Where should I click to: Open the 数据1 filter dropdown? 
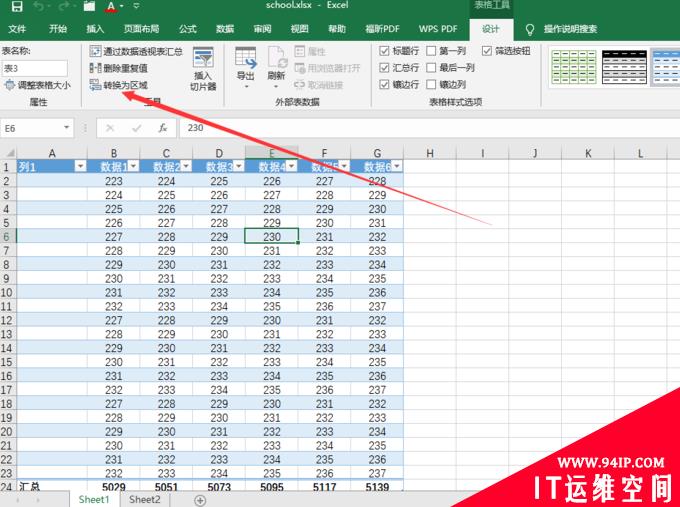tap(133, 166)
